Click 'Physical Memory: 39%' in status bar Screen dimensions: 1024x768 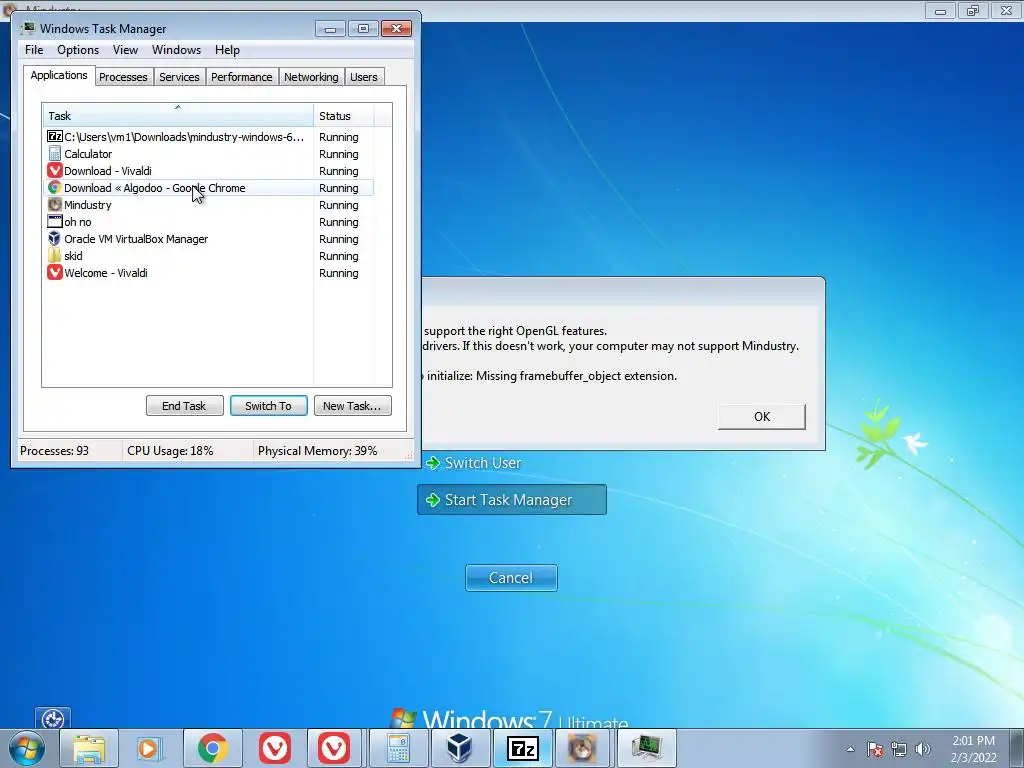tap(317, 451)
